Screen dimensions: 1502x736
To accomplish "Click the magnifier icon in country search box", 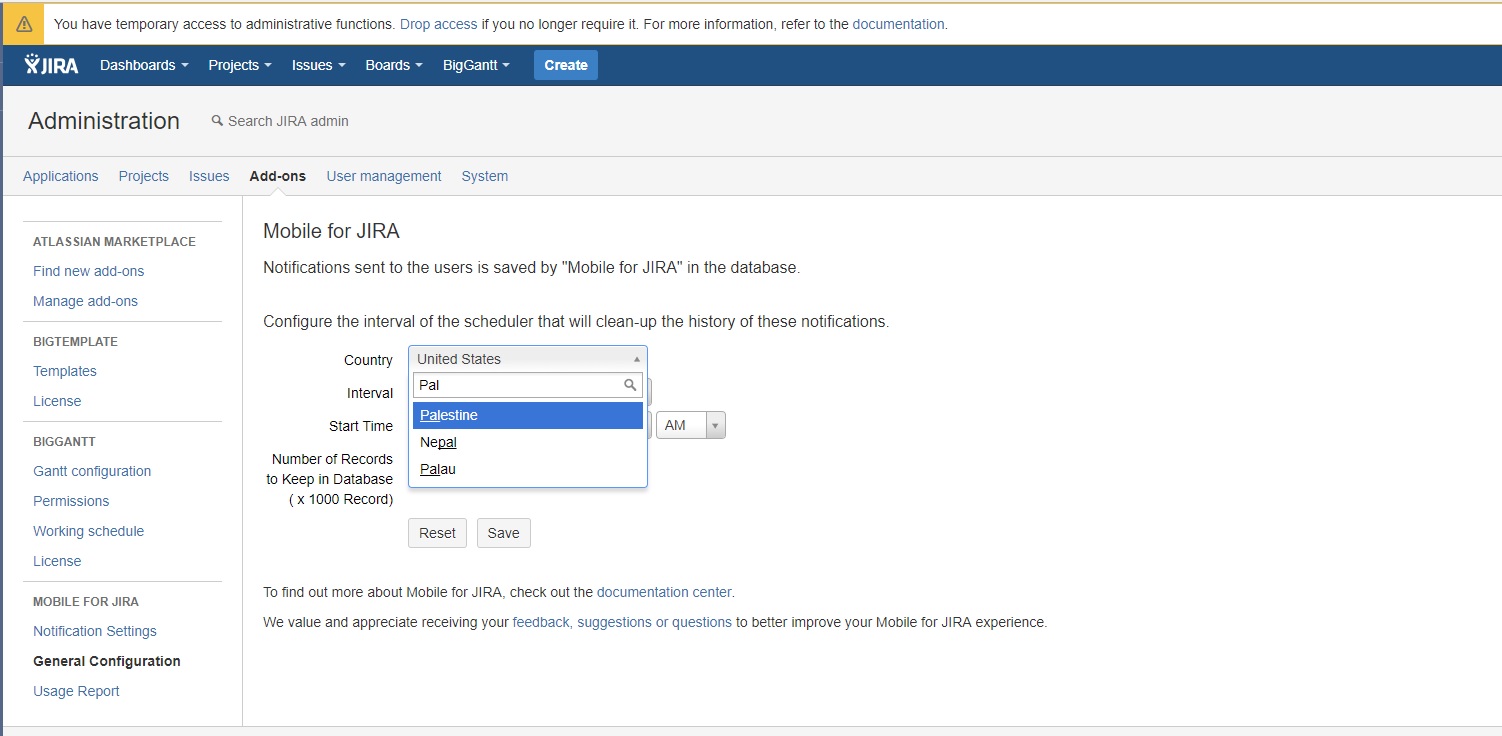I will [630, 385].
